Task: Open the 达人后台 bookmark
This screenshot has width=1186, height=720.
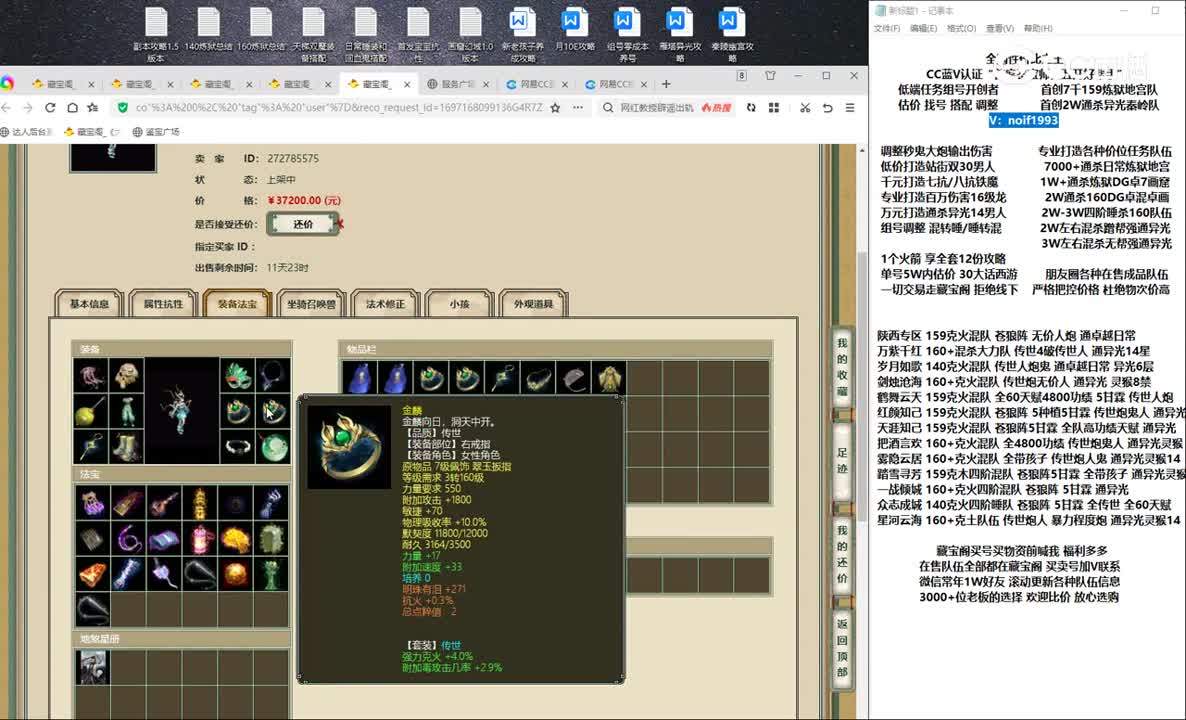Action: pos(26,132)
